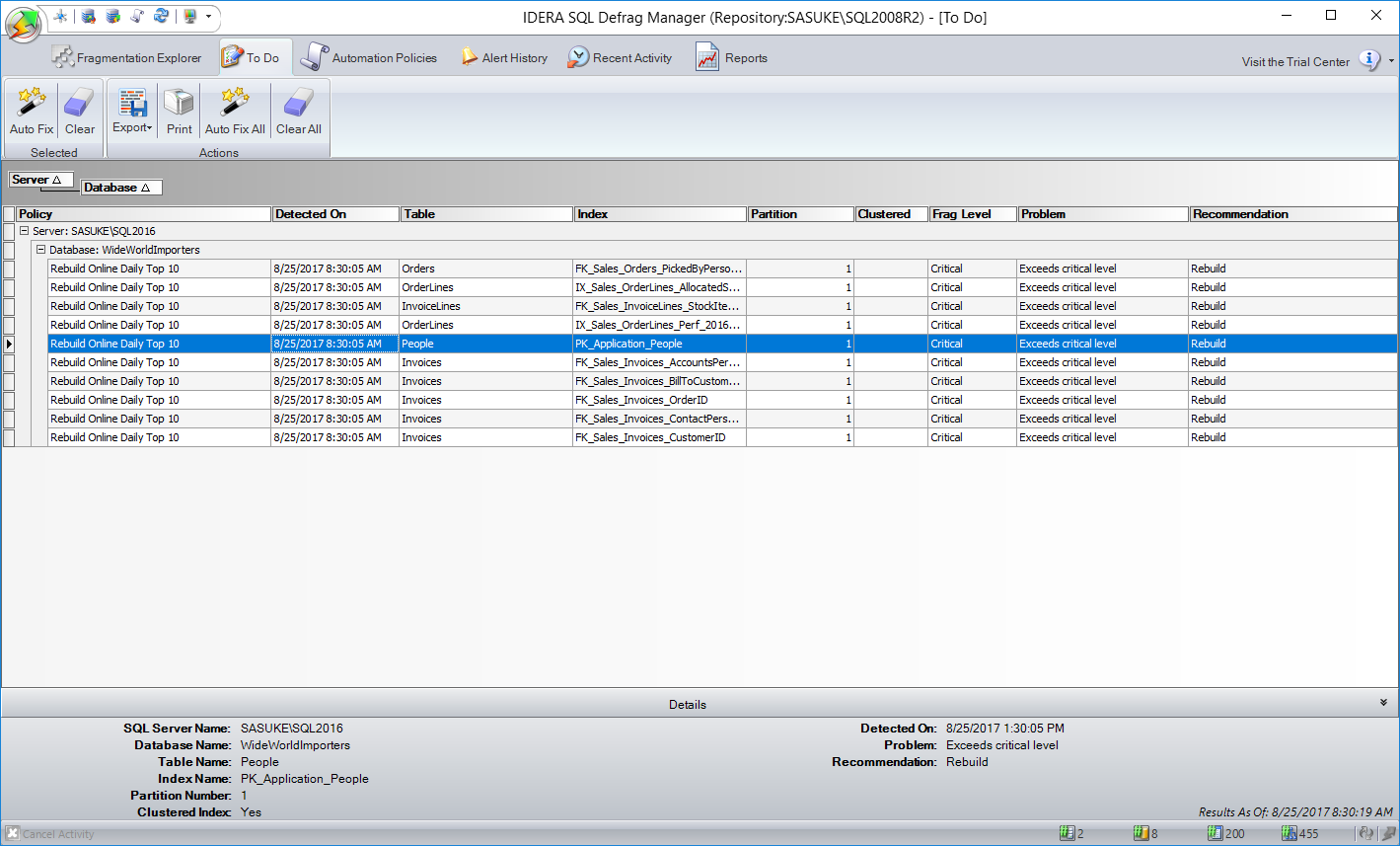Click the Server group-by sort button
1400x846 pixels.
(x=41, y=180)
